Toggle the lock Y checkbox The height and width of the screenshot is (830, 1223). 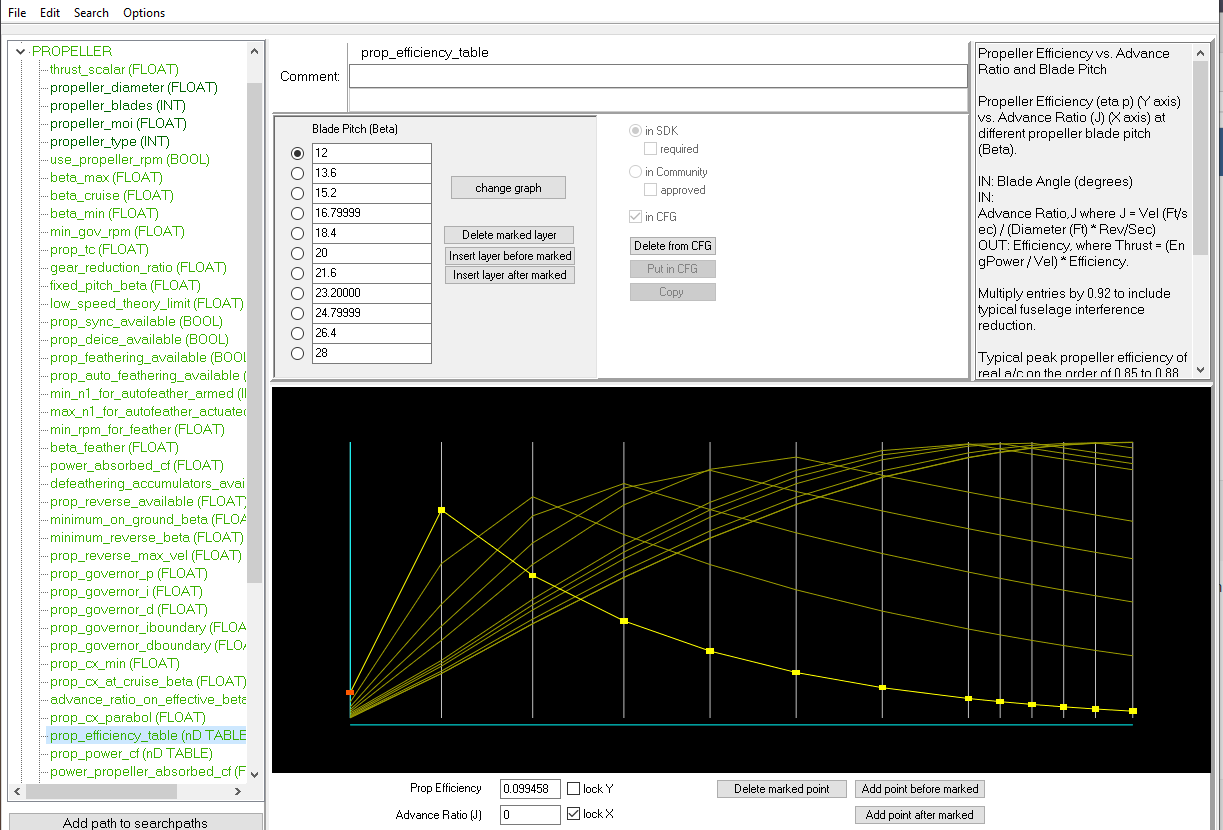574,789
